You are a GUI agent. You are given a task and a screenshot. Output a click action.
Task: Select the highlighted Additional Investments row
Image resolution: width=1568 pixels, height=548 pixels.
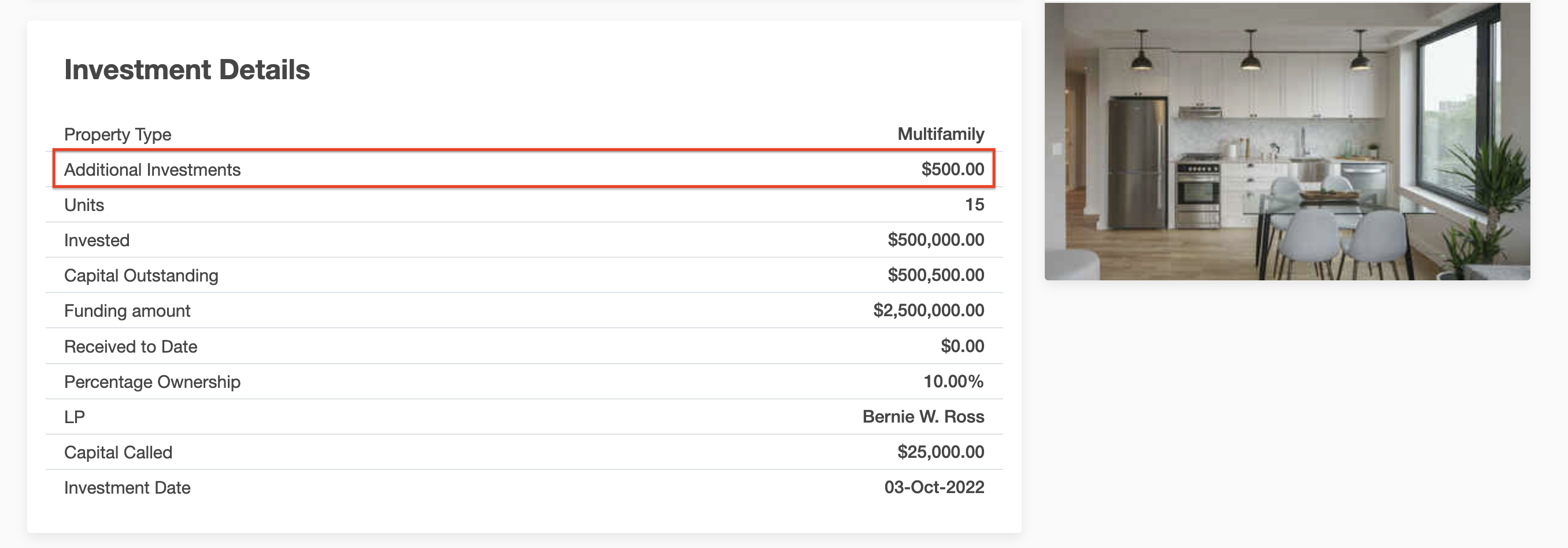524,169
